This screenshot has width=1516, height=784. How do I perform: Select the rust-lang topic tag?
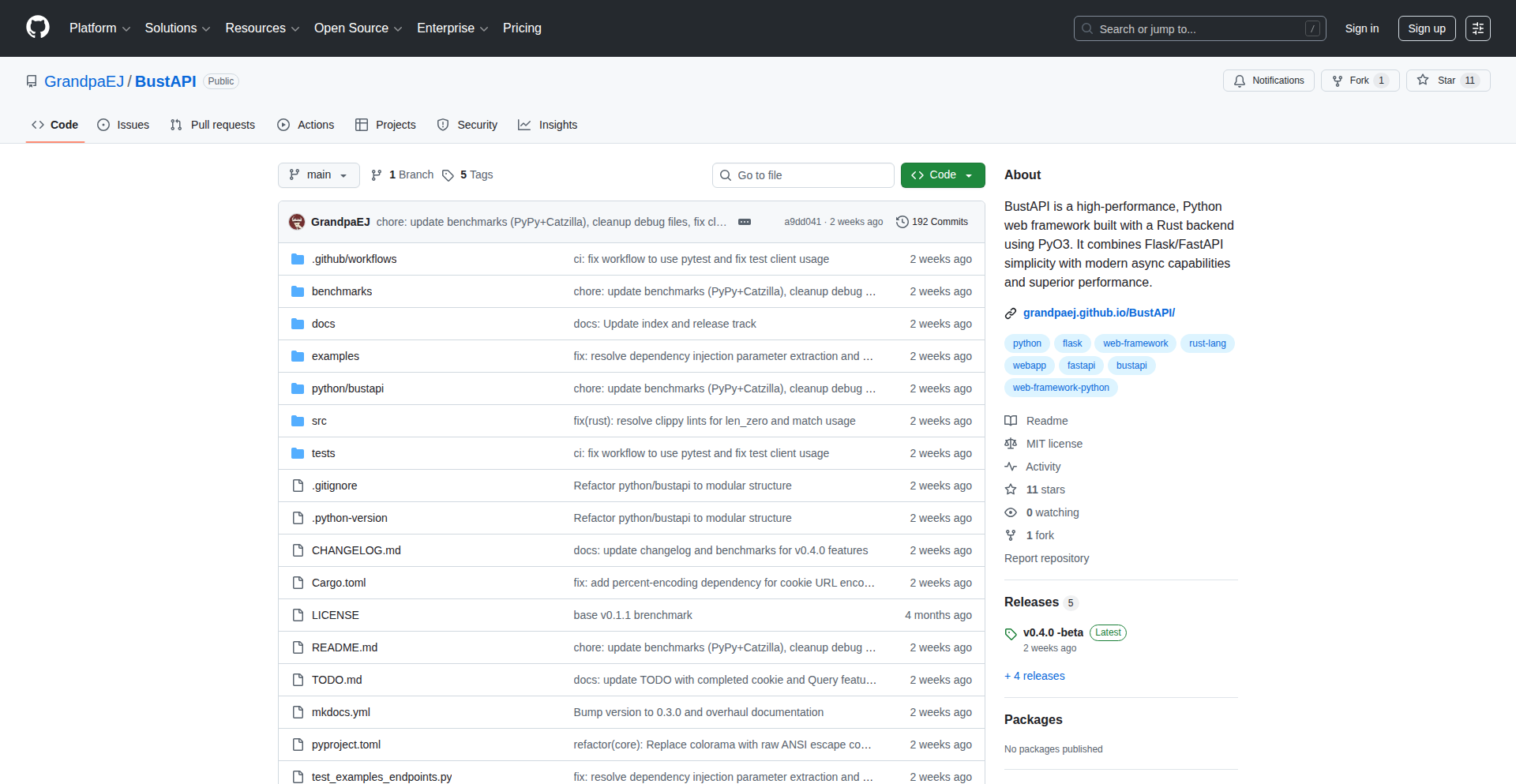tap(1207, 343)
